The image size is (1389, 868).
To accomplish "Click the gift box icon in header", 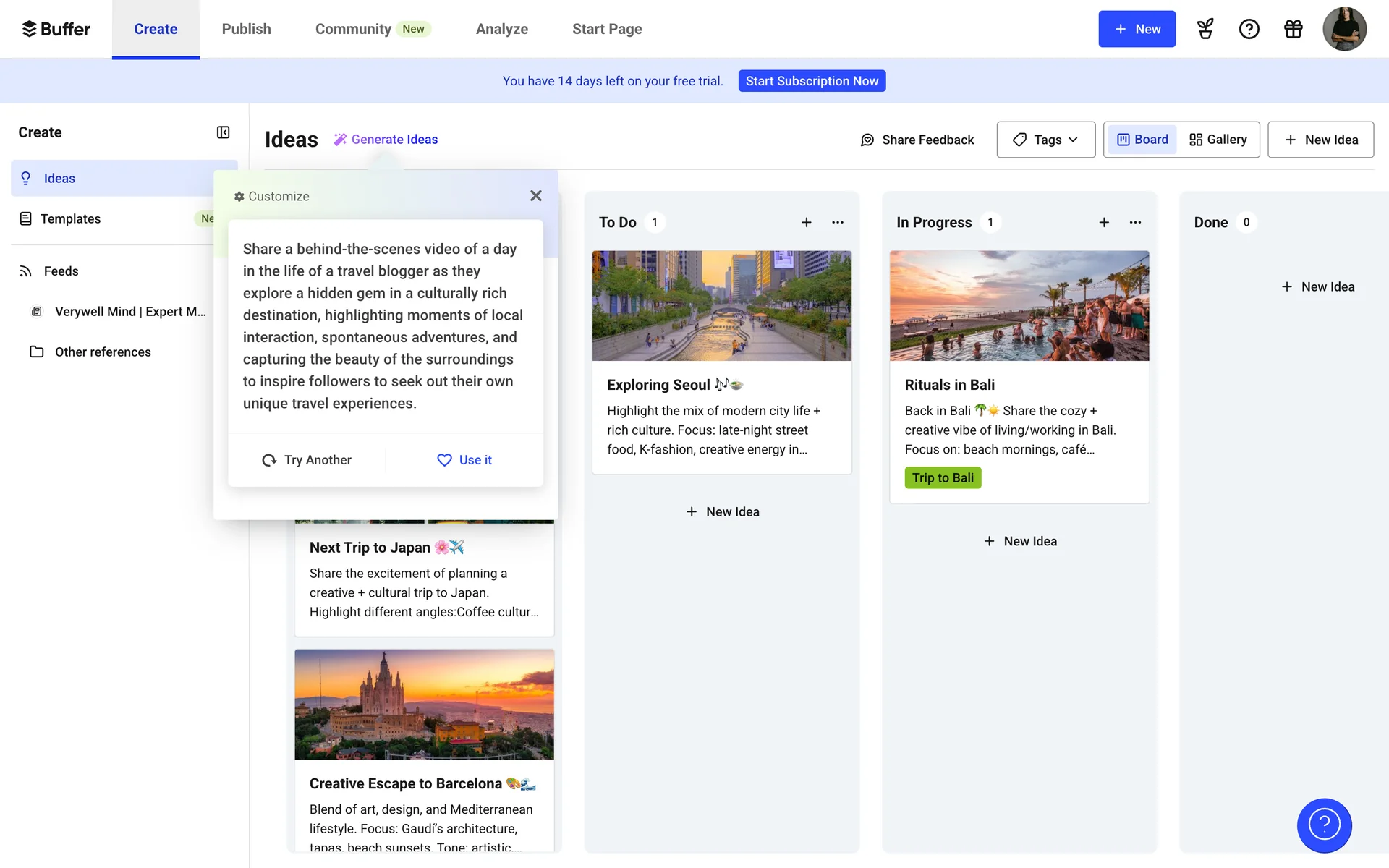I will point(1293,29).
